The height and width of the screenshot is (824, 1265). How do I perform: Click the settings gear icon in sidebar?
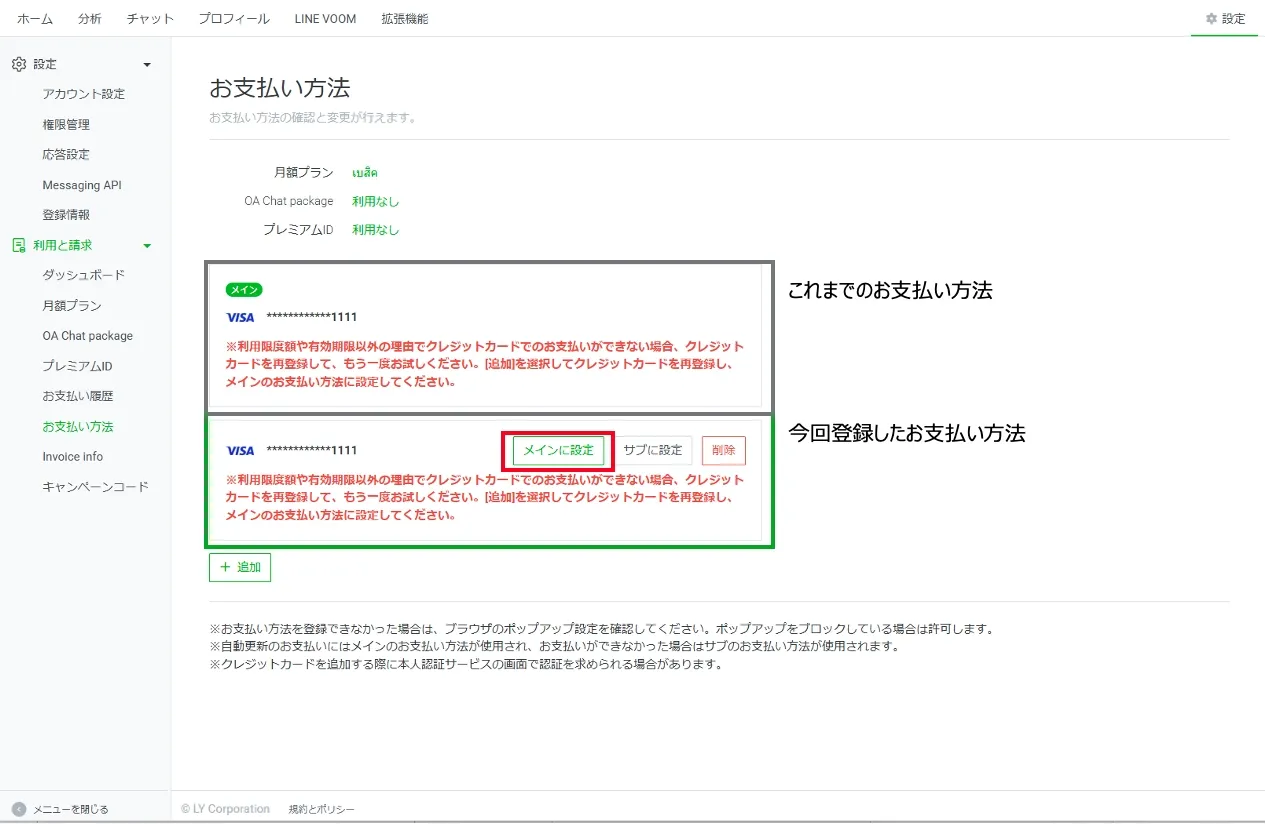pos(19,64)
